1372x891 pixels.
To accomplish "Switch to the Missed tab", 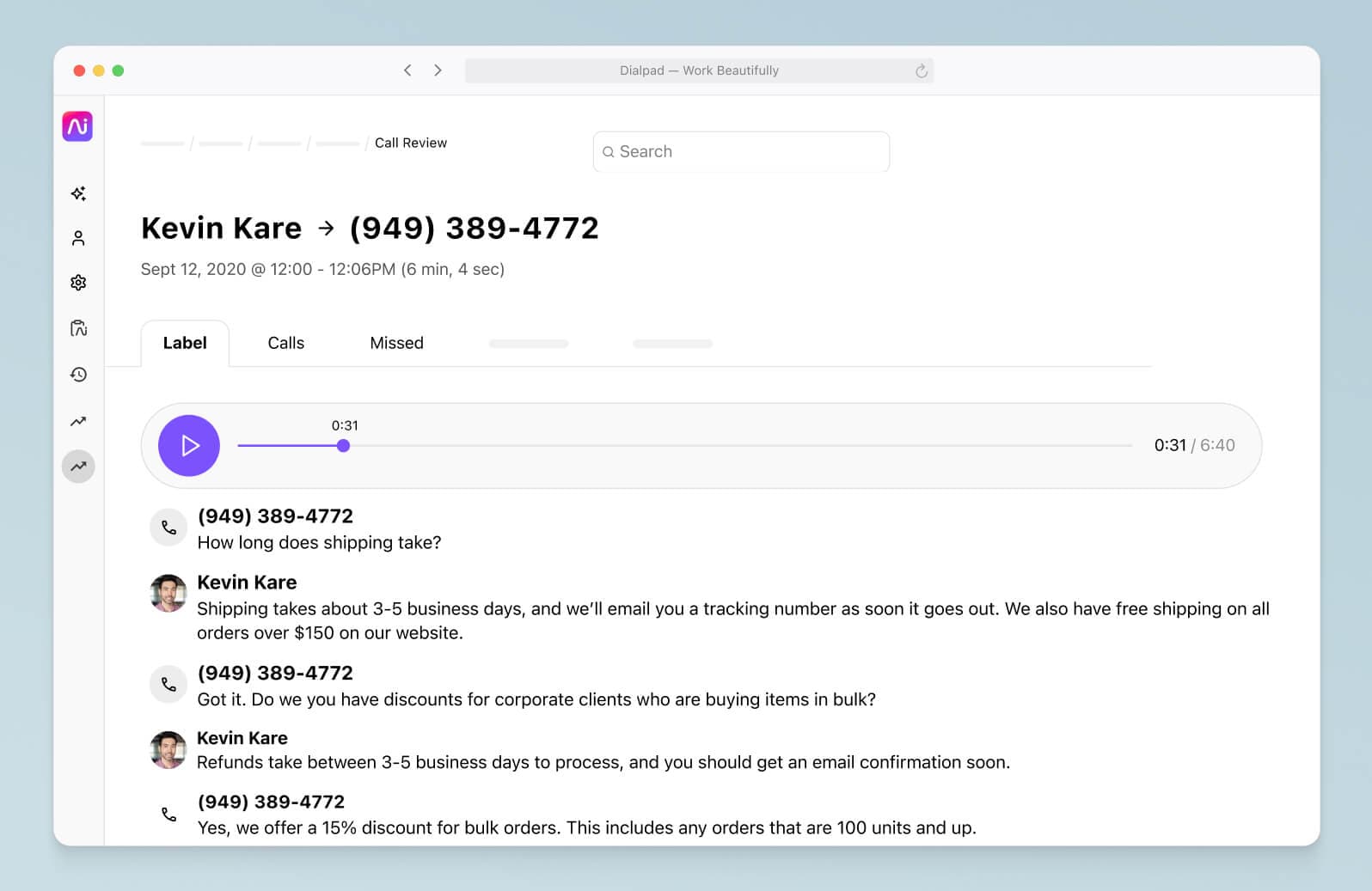I will click(x=396, y=343).
